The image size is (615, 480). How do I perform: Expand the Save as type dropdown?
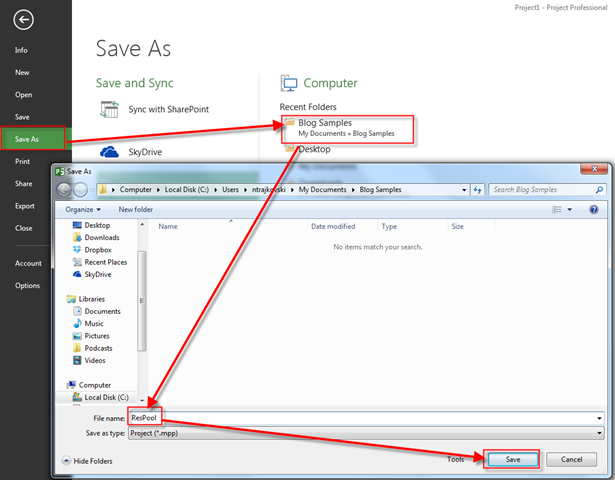[x=598, y=433]
